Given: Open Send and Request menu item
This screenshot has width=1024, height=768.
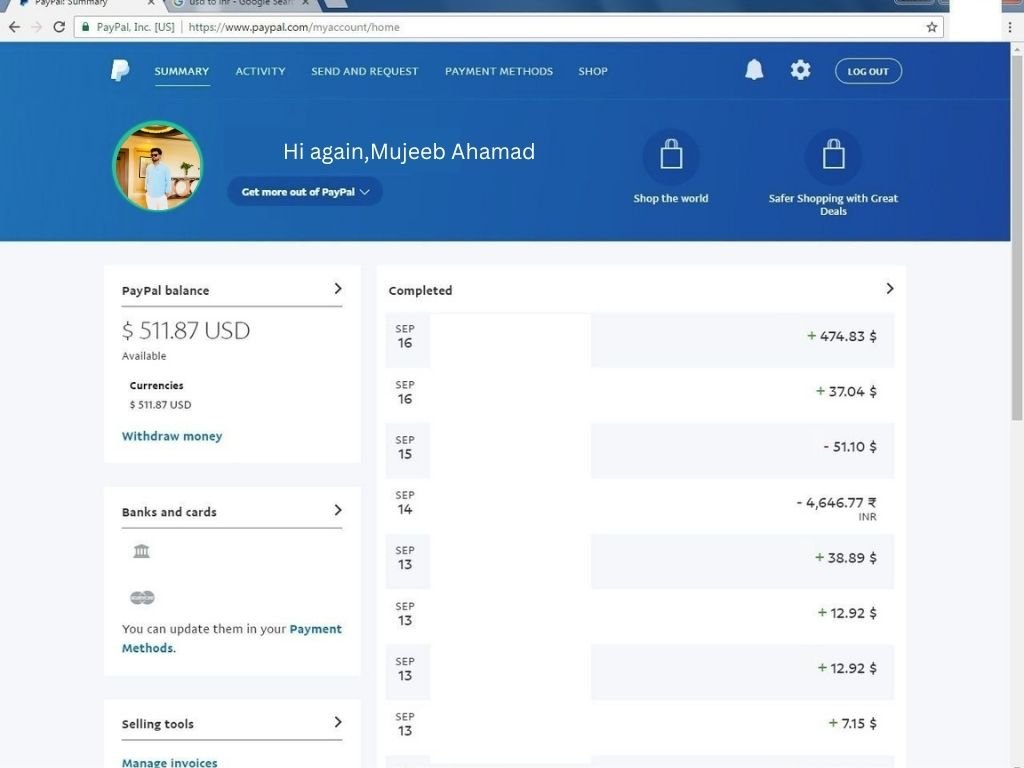Looking at the screenshot, I should click(364, 71).
